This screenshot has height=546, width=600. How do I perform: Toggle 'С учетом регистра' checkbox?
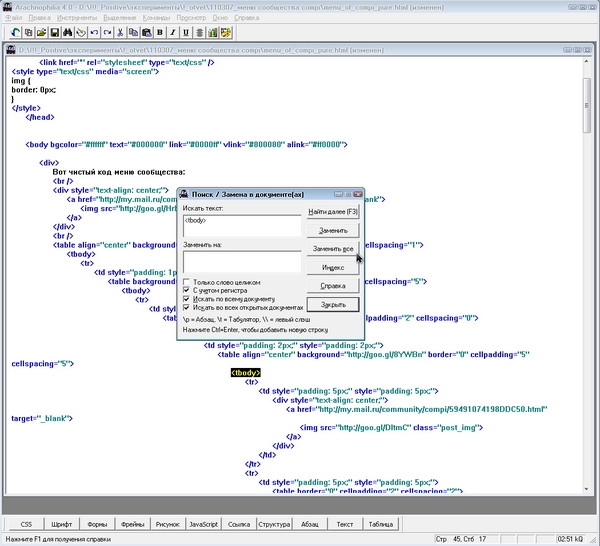point(186,290)
